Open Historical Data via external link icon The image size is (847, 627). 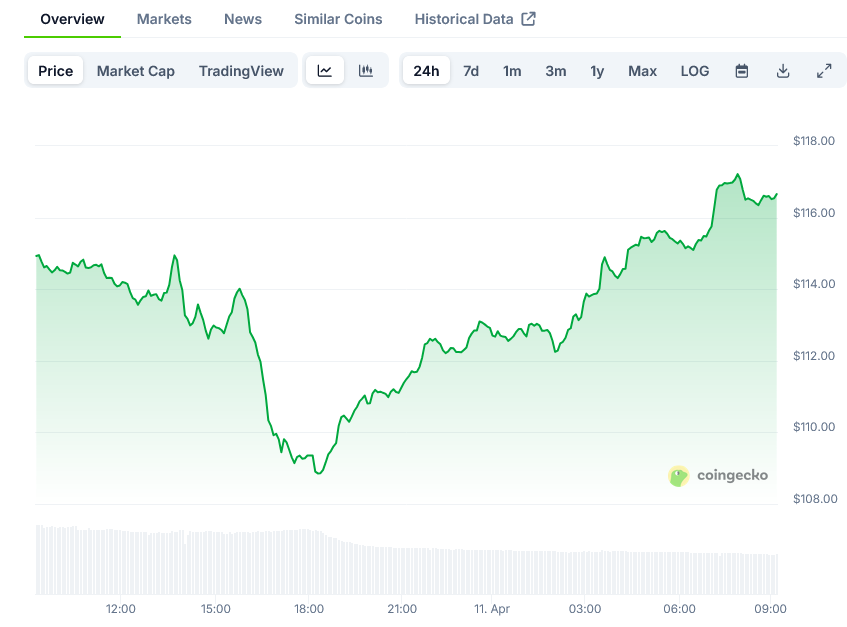click(x=475, y=19)
